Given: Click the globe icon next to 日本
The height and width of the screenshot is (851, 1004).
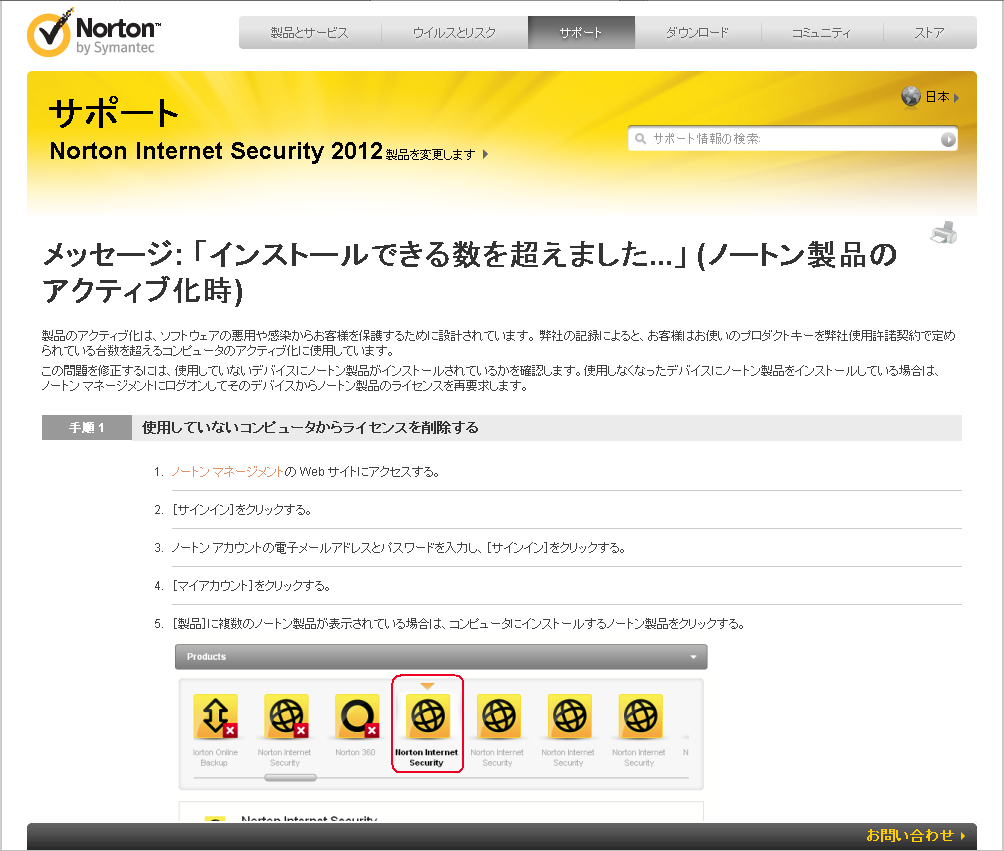Looking at the screenshot, I should coord(911,97).
